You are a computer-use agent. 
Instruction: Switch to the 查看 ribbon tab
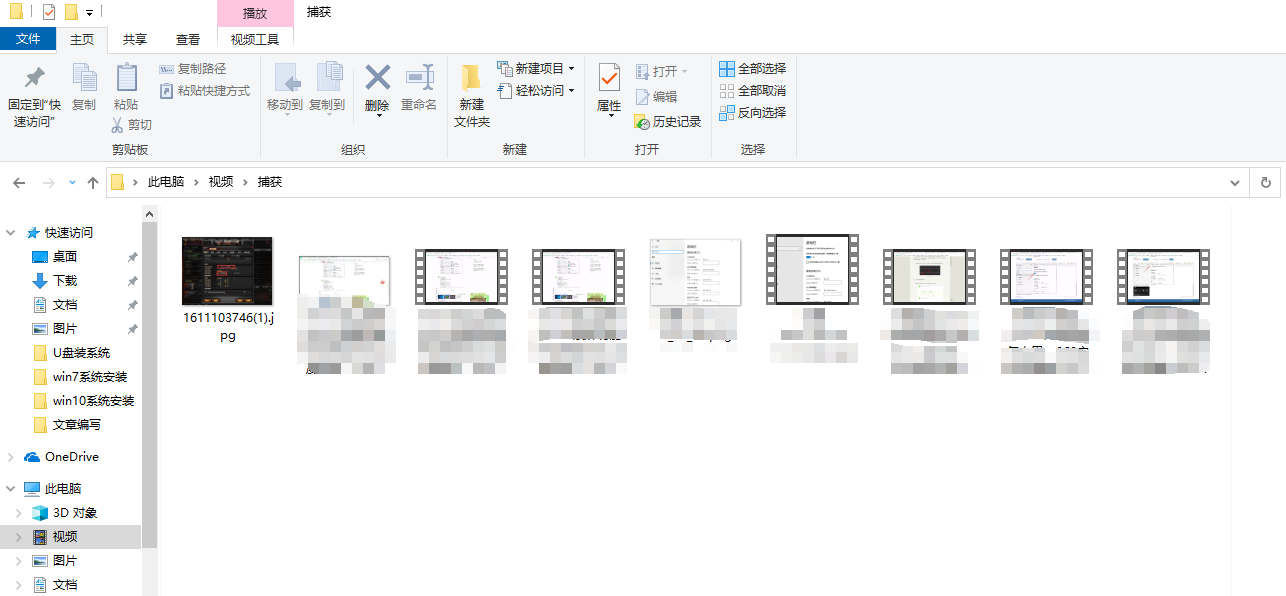187,39
